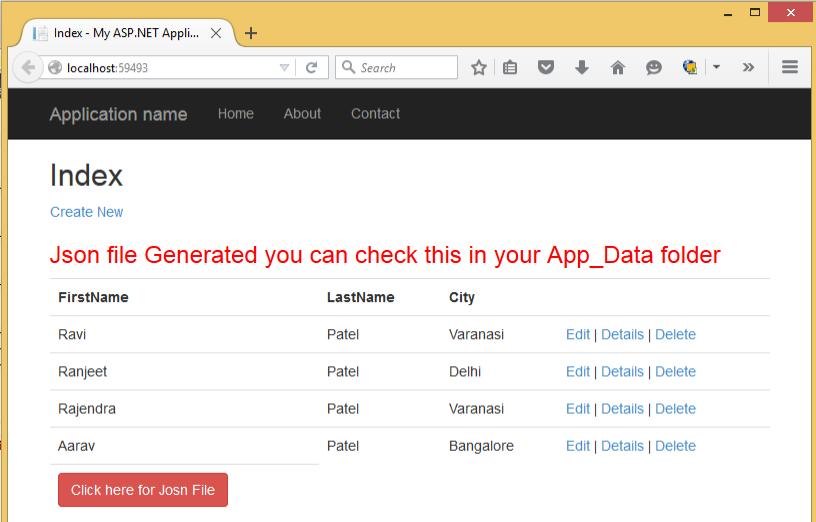The height and width of the screenshot is (522, 816).
Task: Click the chat smiley icon in toolbar
Action: click(x=654, y=67)
